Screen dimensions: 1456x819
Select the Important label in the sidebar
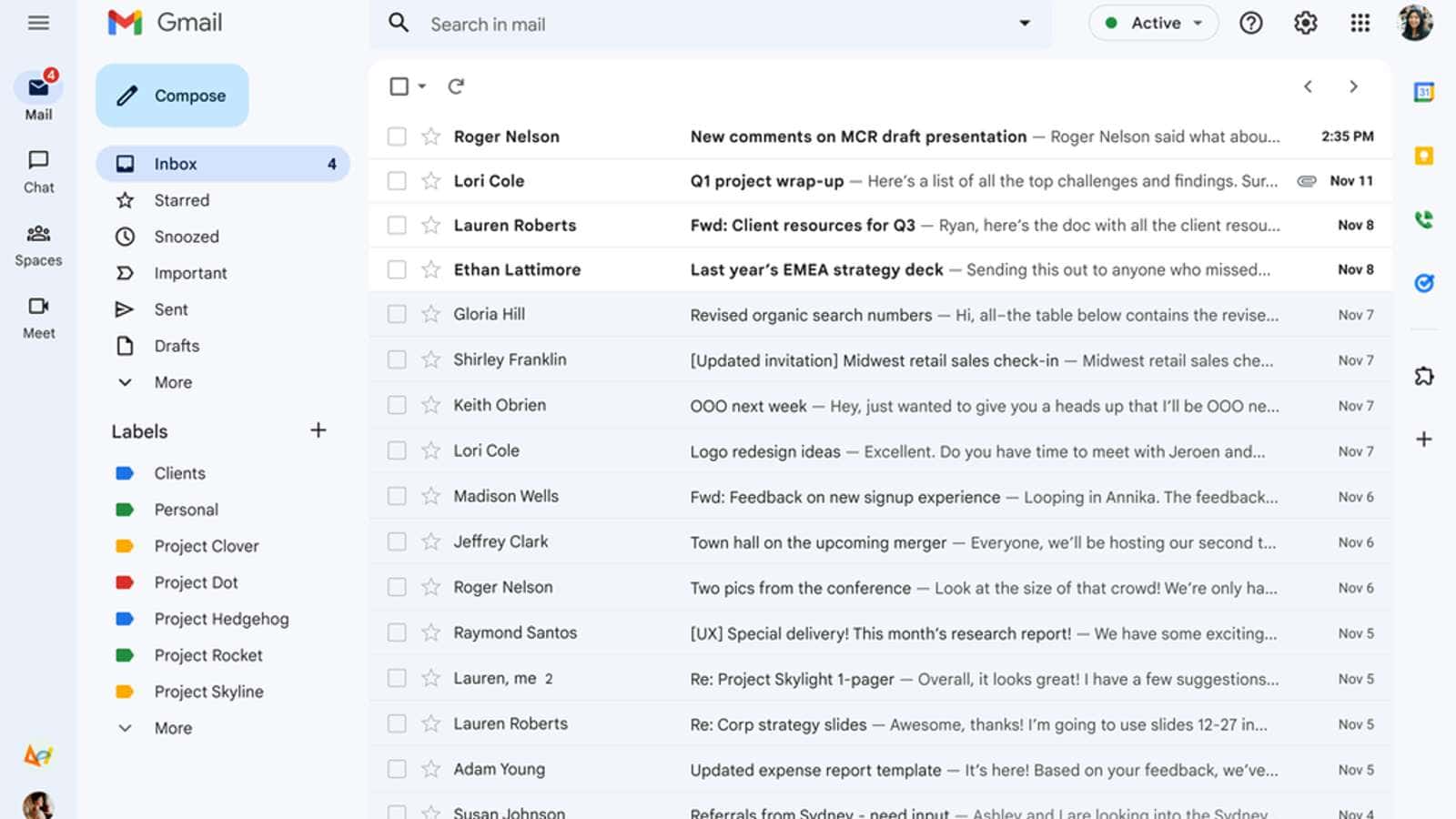point(191,273)
